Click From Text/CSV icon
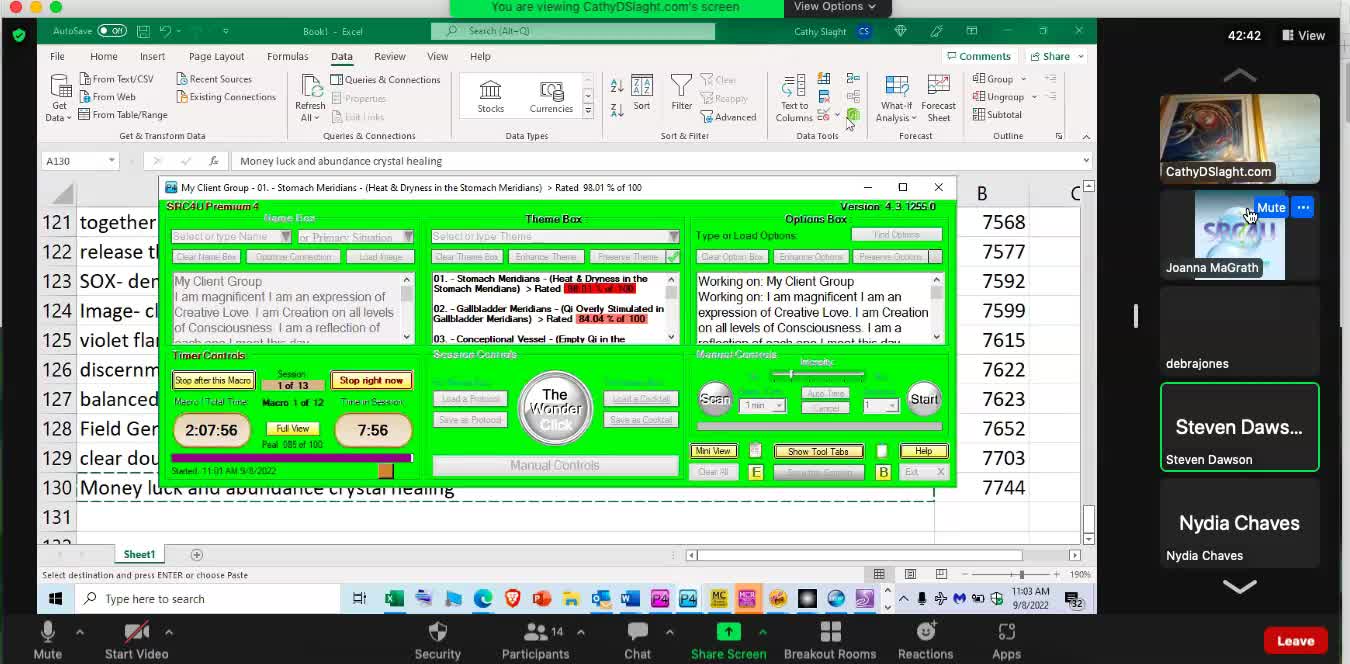 (x=116, y=79)
